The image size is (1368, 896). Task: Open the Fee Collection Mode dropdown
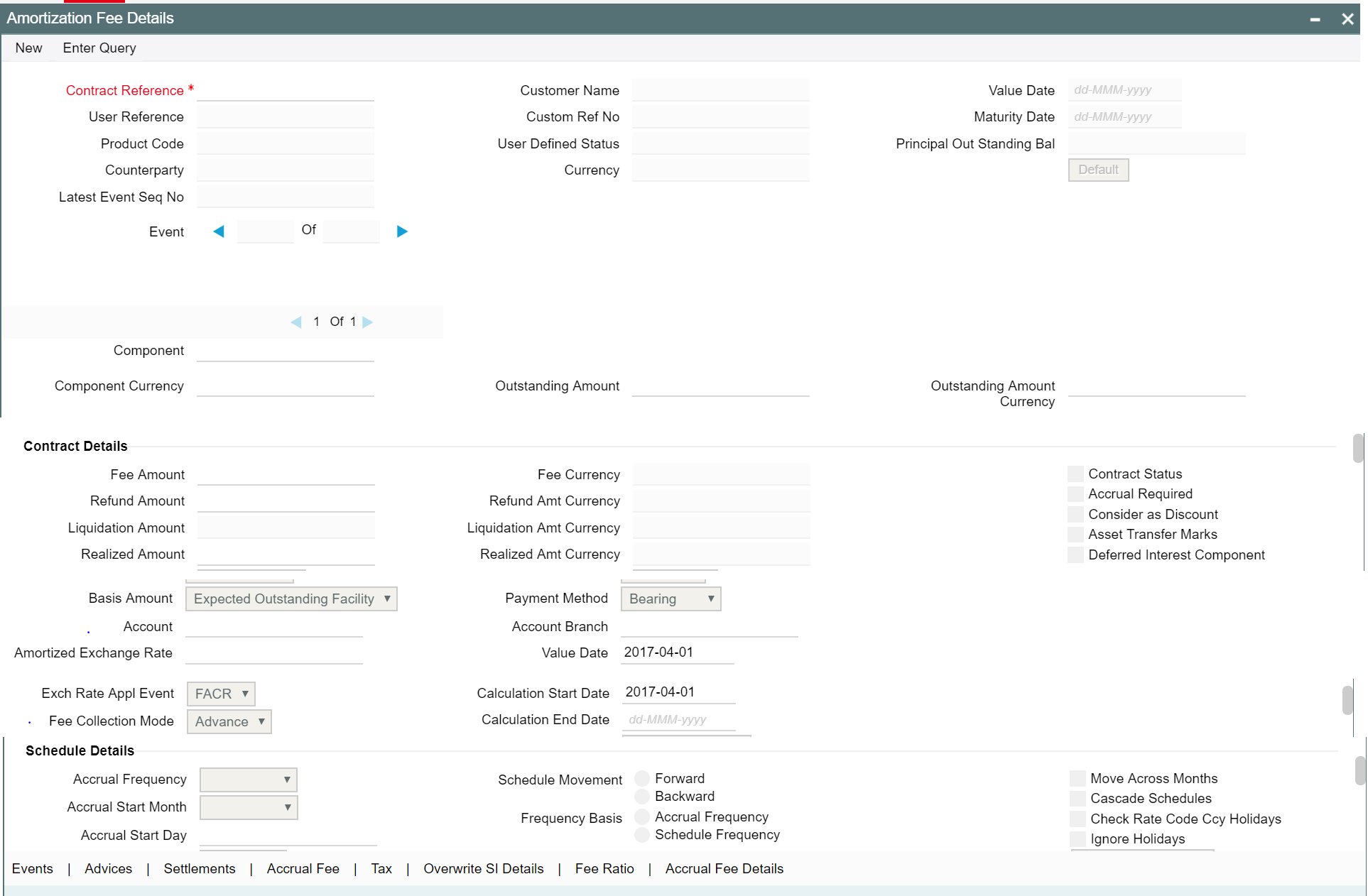(229, 722)
